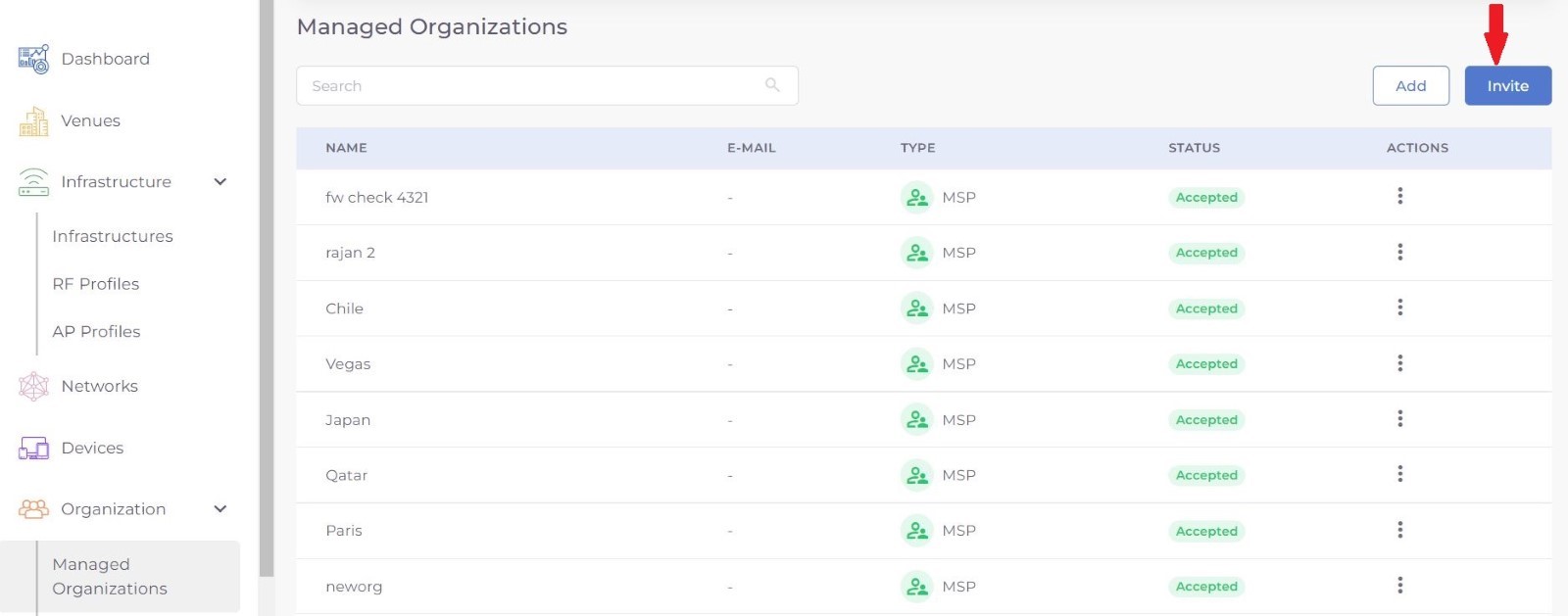1568x616 pixels.
Task: Click the Add button
Action: tap(1410, 86)
